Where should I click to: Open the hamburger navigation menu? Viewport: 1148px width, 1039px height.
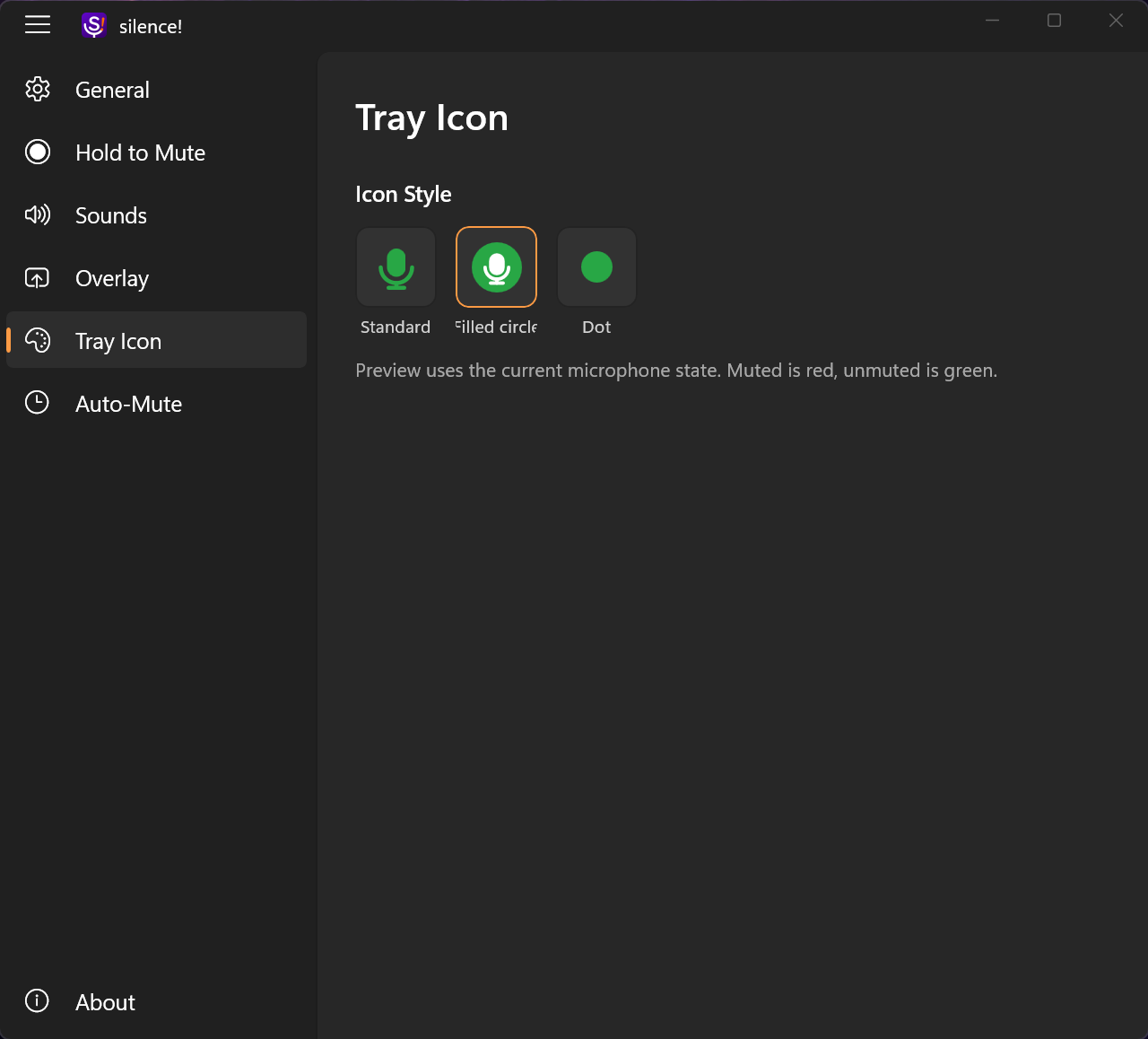pyautogui.click(x=38, y=25)
